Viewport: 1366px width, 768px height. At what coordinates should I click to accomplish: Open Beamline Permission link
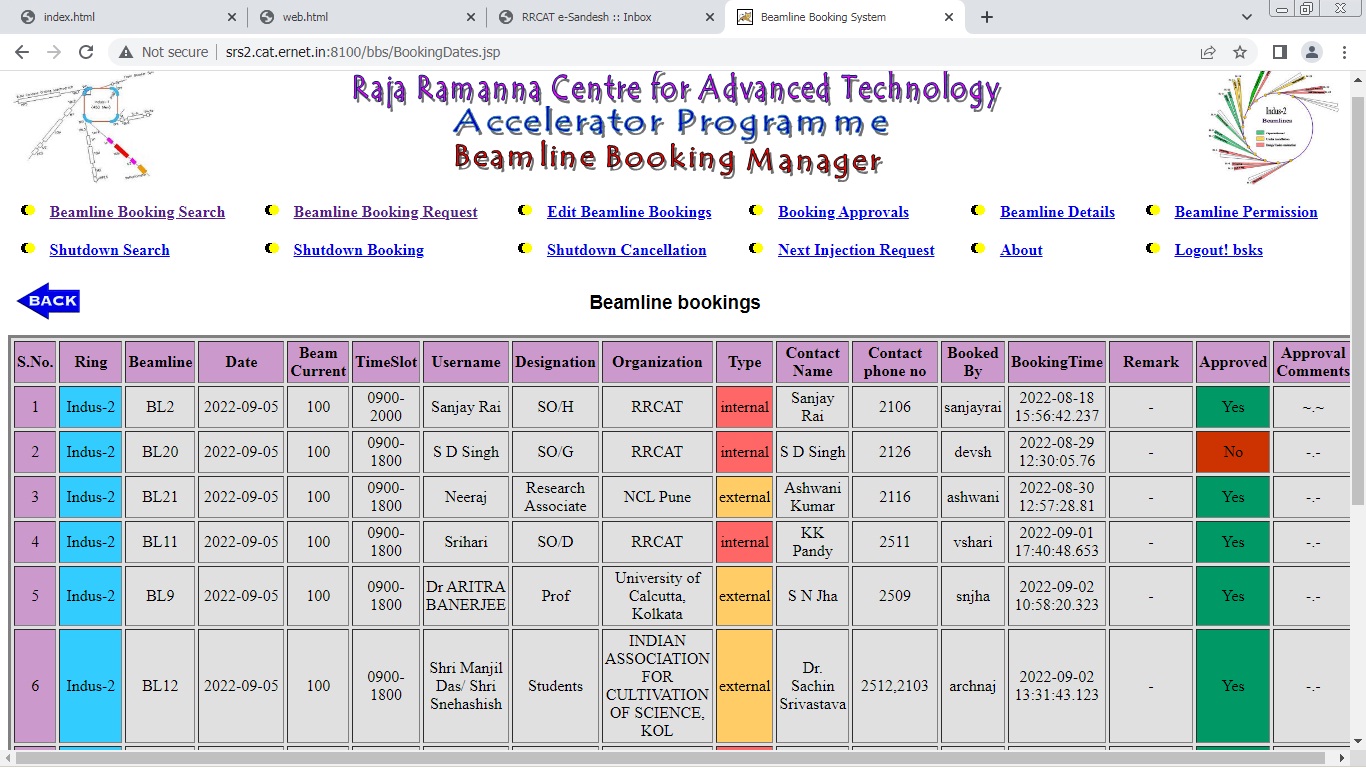point(1246,212)
